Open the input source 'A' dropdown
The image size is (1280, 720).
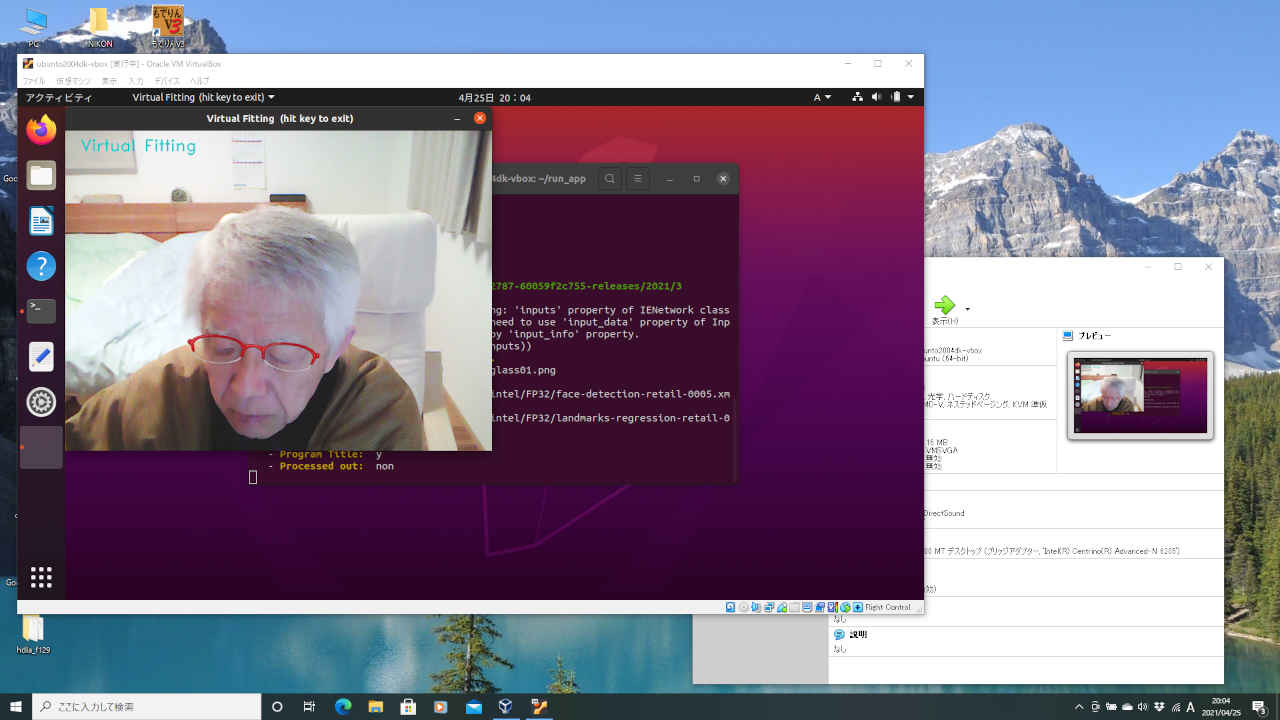(822, 98)
